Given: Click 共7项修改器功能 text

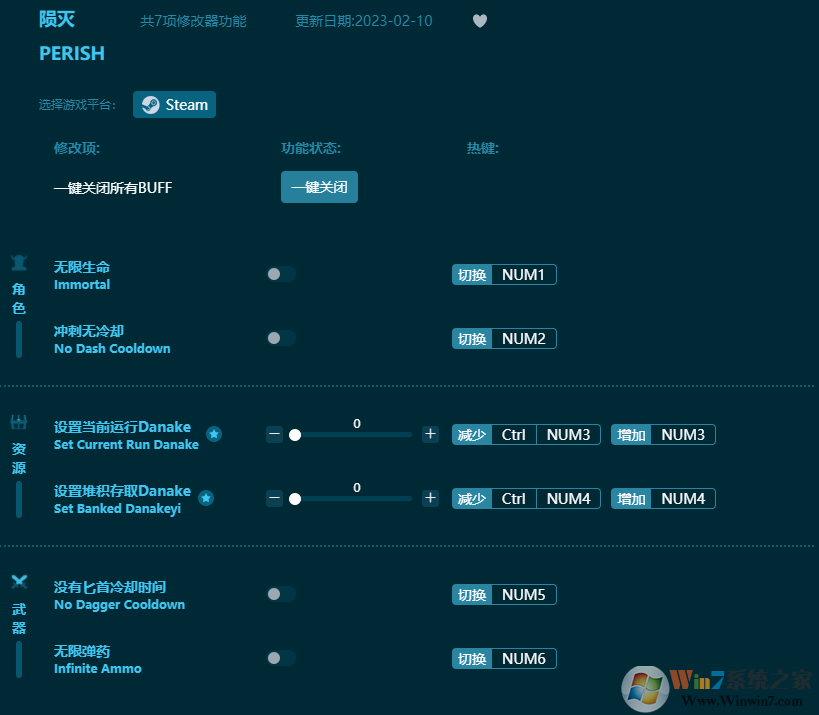Looking at the screenshot, I should coord(193,21).
